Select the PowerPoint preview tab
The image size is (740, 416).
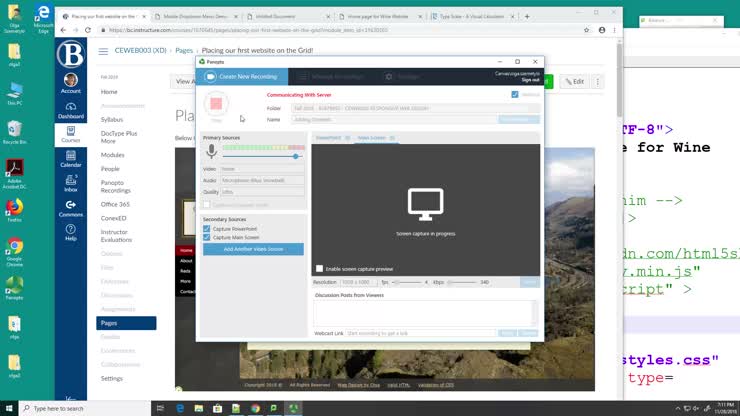332,138
